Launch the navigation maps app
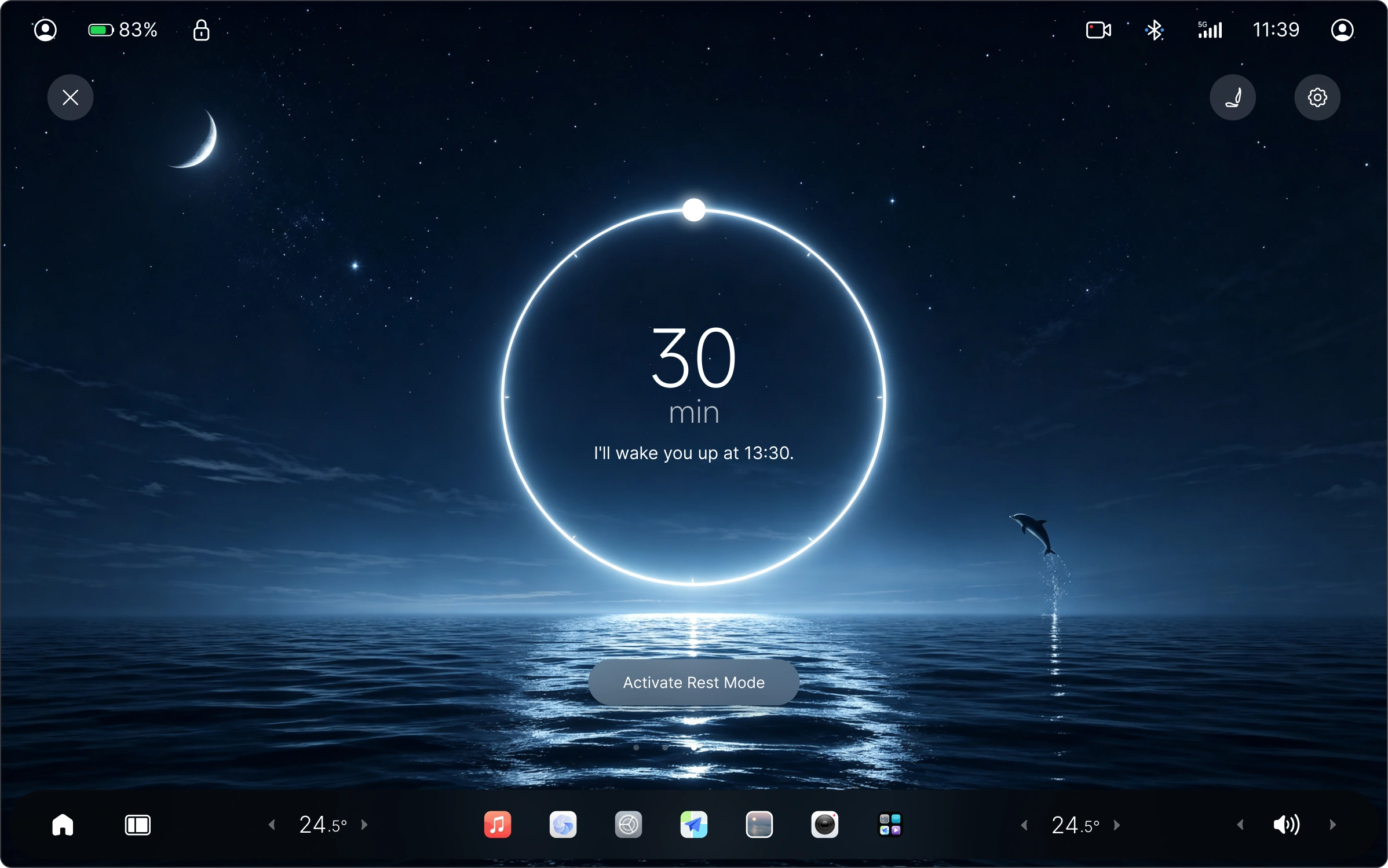Viewport: 1388px width, 868px height. (x=693, y=825)
